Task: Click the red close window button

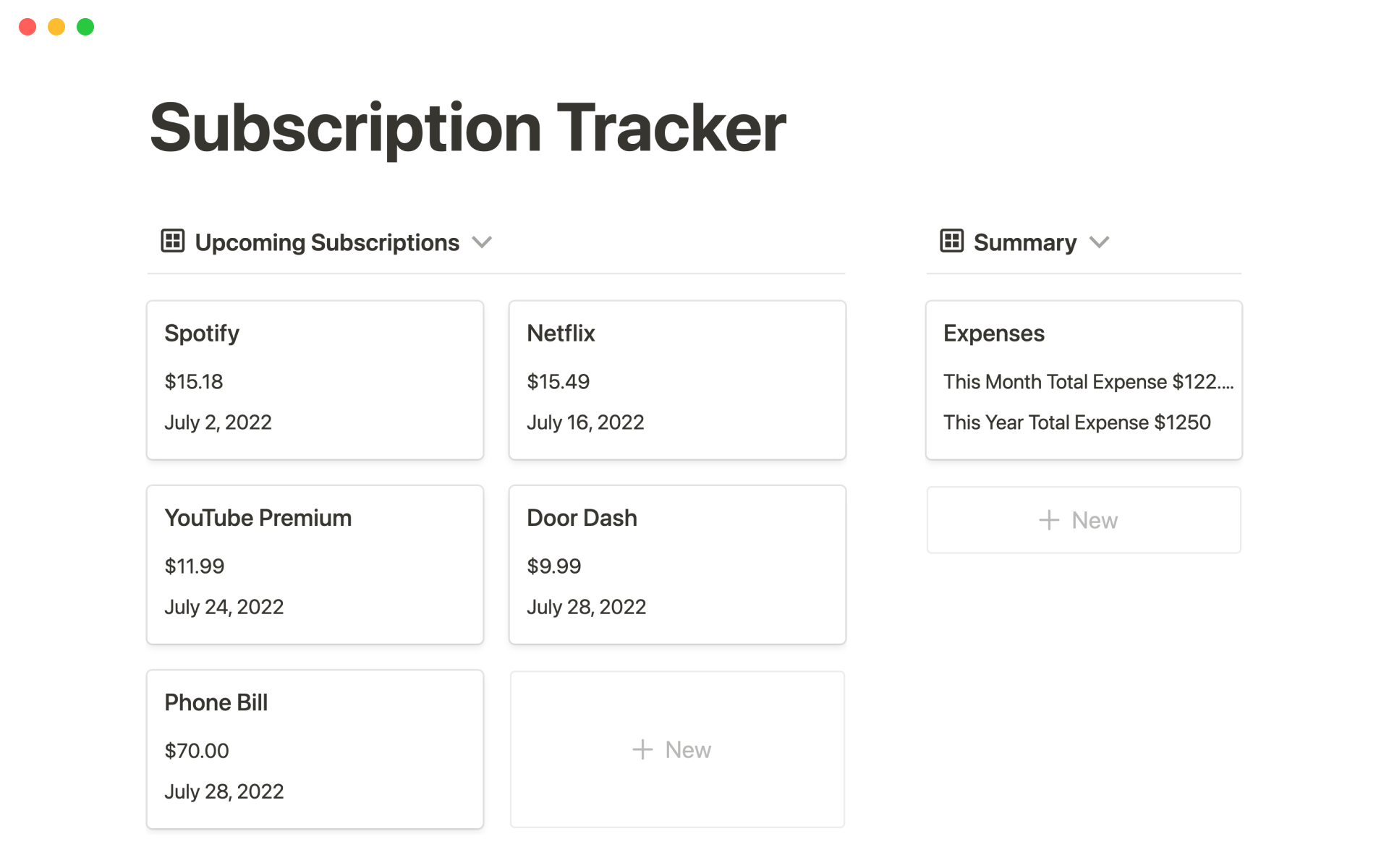Action: click(27, 27)
